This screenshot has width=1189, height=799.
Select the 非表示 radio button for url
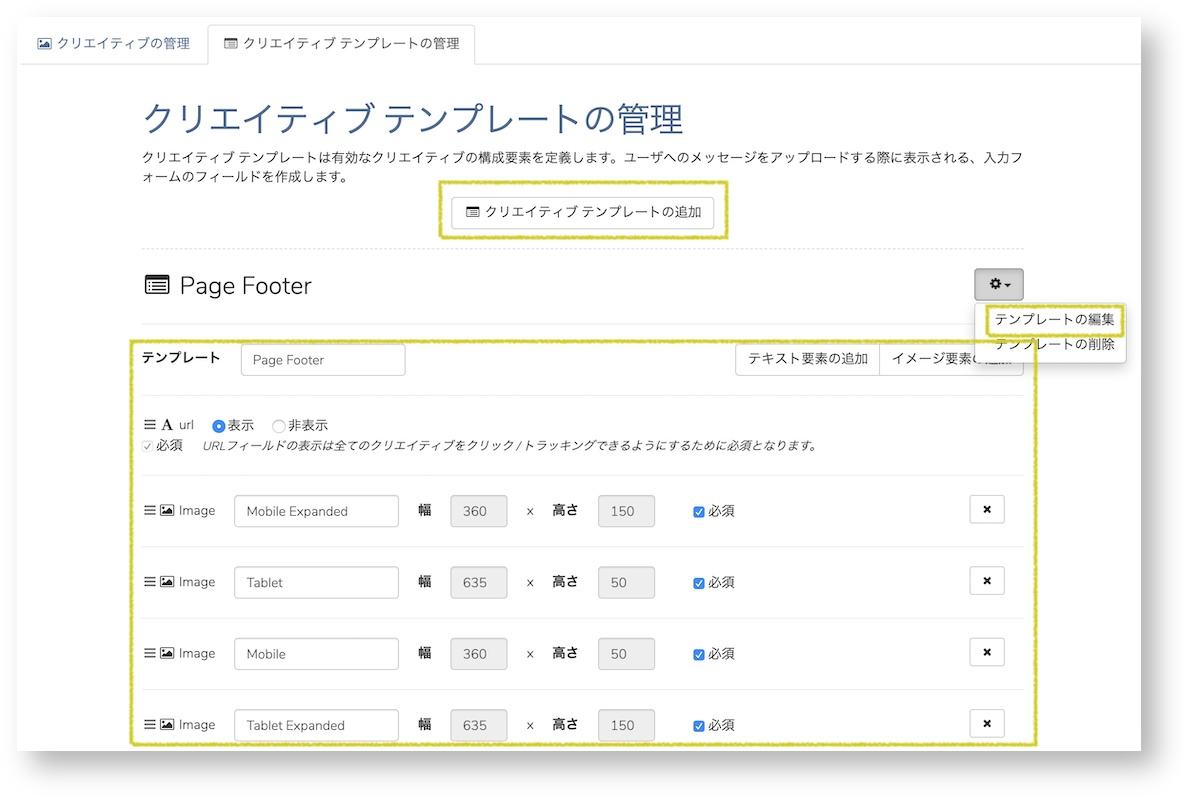coord(278,426)
